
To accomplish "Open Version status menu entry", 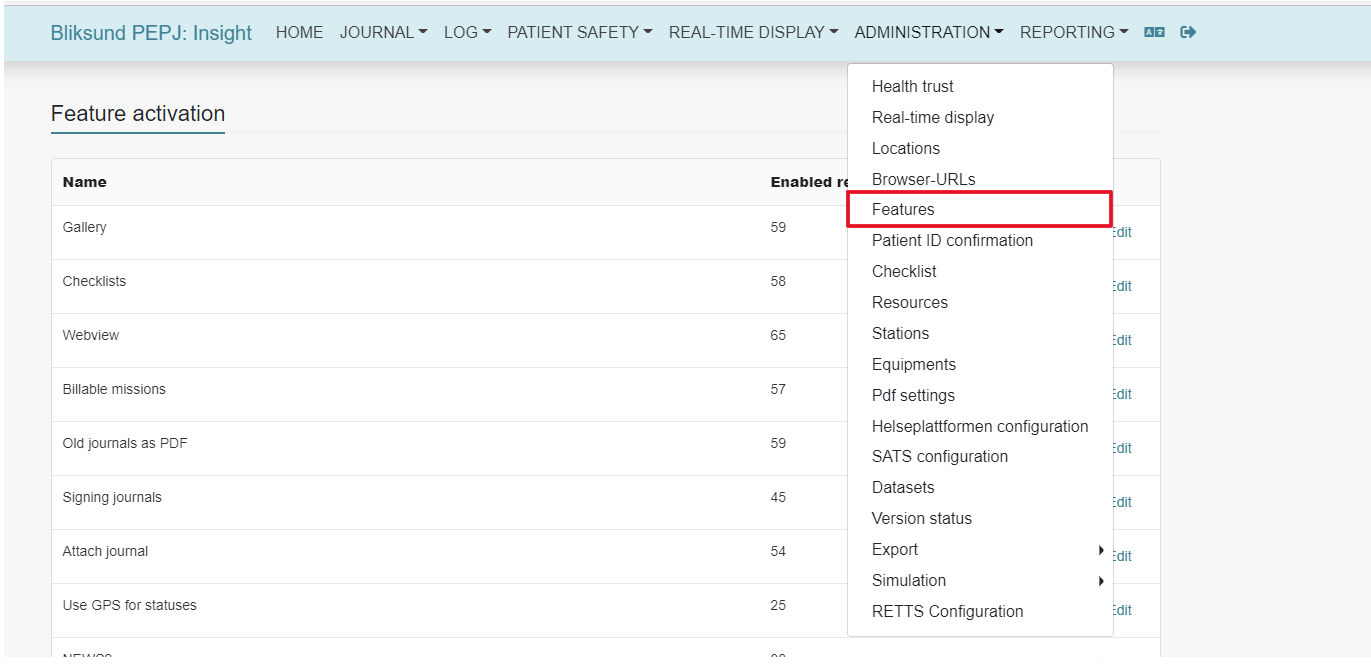I will point(980,518).
